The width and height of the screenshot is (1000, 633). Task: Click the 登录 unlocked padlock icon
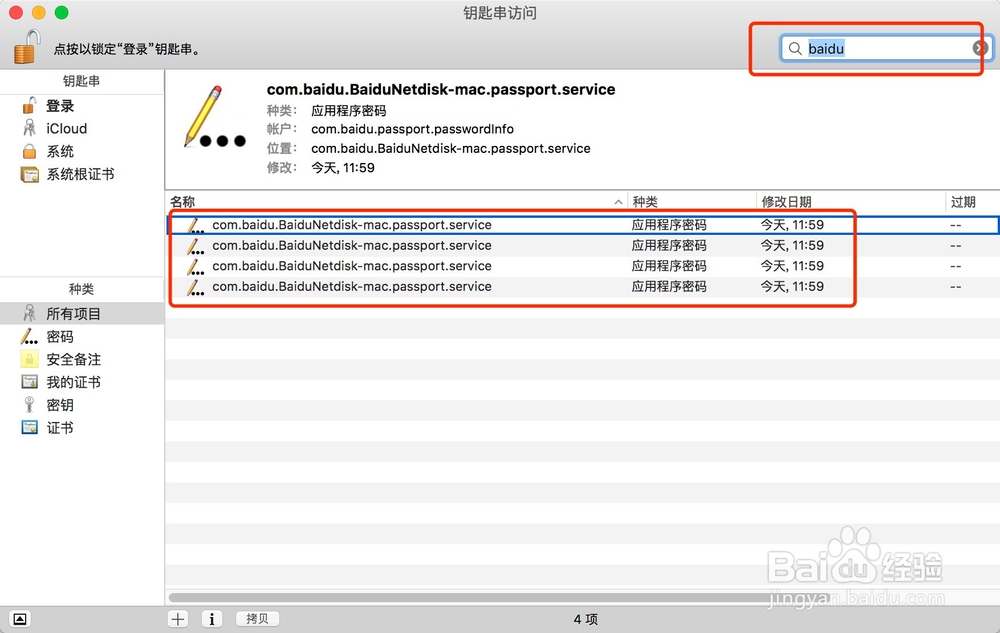29,105
